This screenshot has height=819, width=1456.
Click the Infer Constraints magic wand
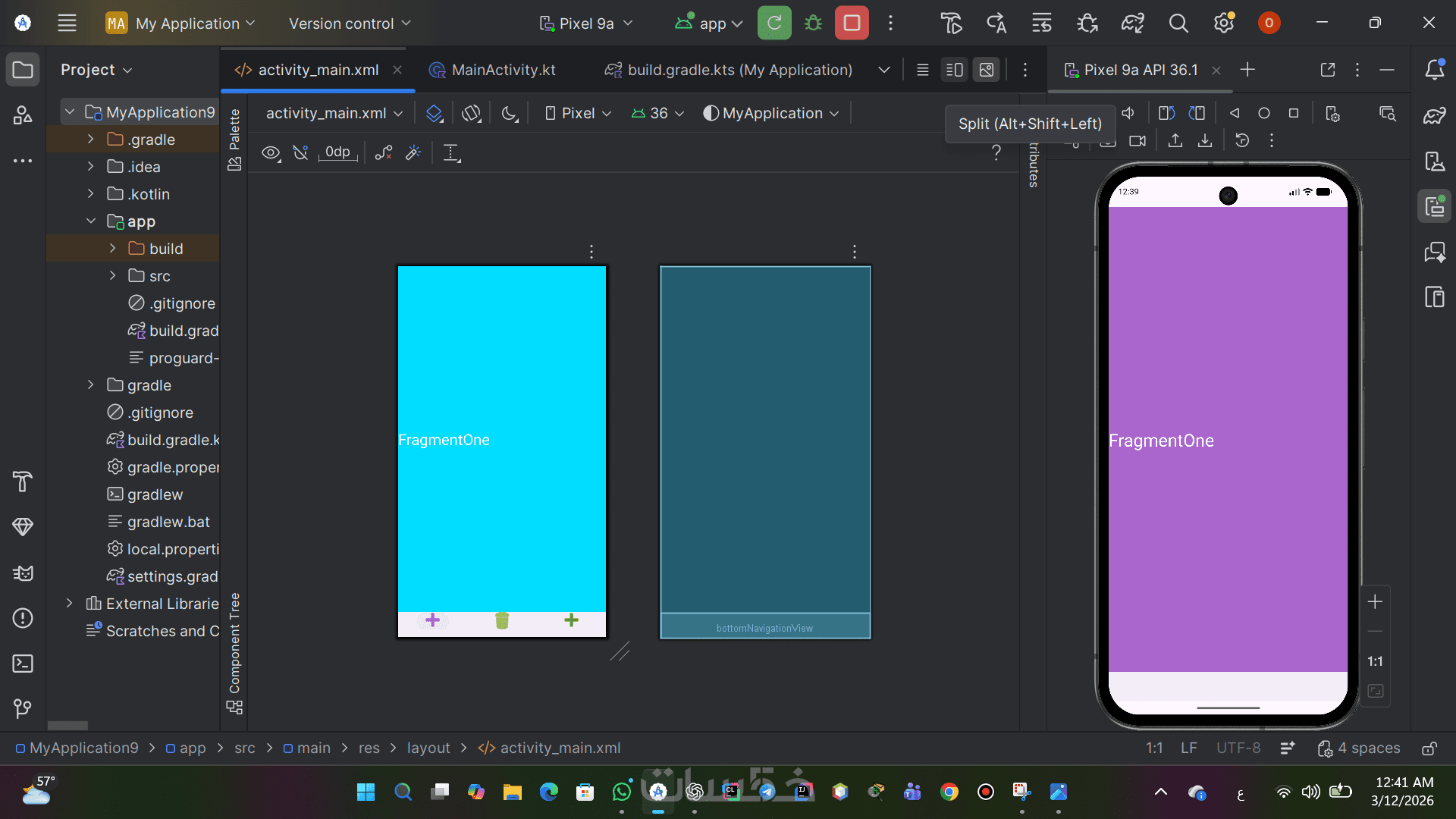coord(413,152)
